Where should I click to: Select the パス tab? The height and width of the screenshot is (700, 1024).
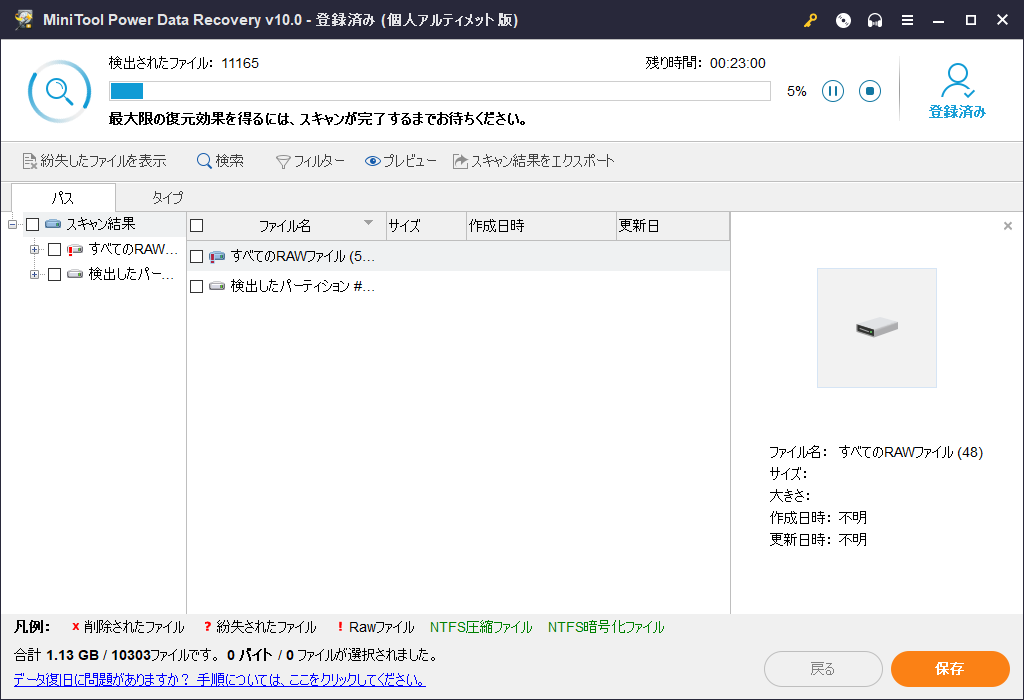63,198
